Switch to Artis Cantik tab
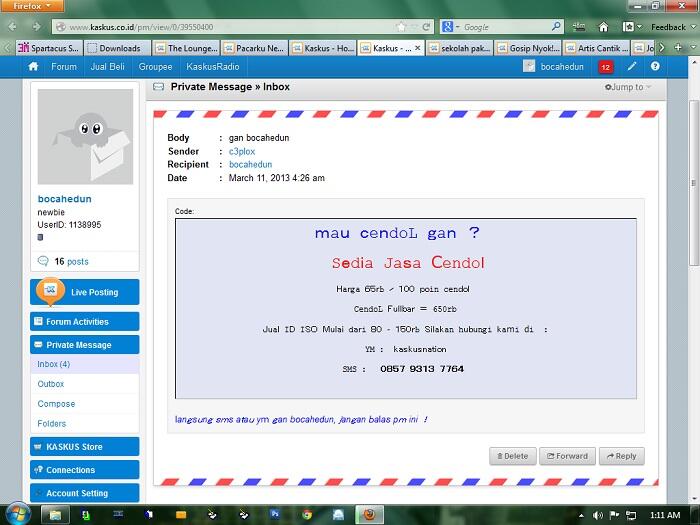This screenshot has width=700, height=525. click(x=596, y=48)
